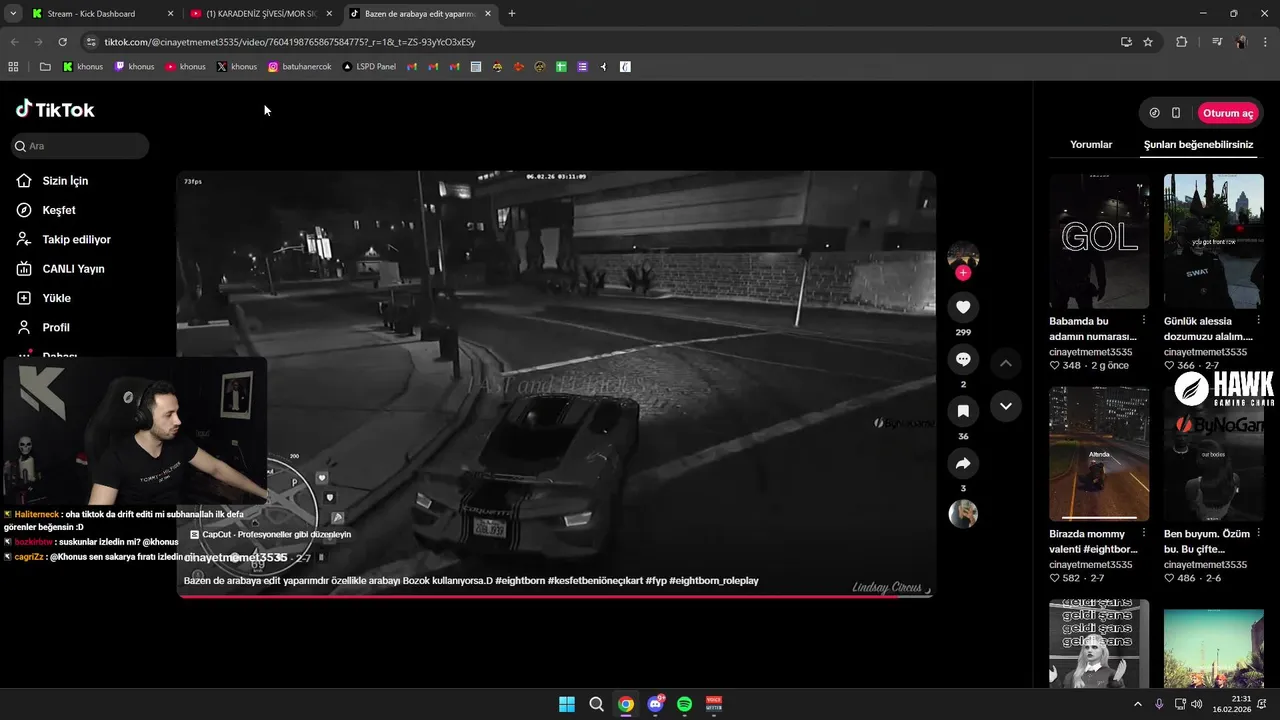Open the CapCut edit link
Viewport: 1280px width, 720px height.
click(270, 534)
